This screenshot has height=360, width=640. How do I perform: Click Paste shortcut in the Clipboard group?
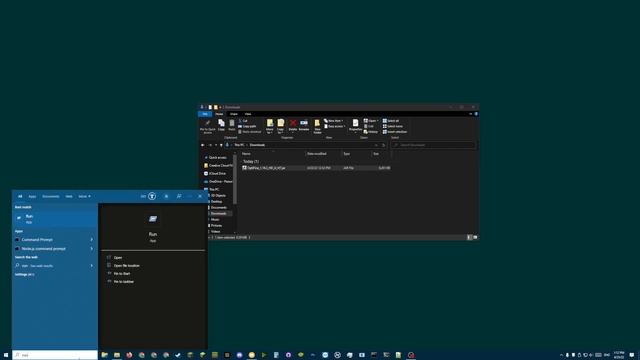[x=249, y=132]
